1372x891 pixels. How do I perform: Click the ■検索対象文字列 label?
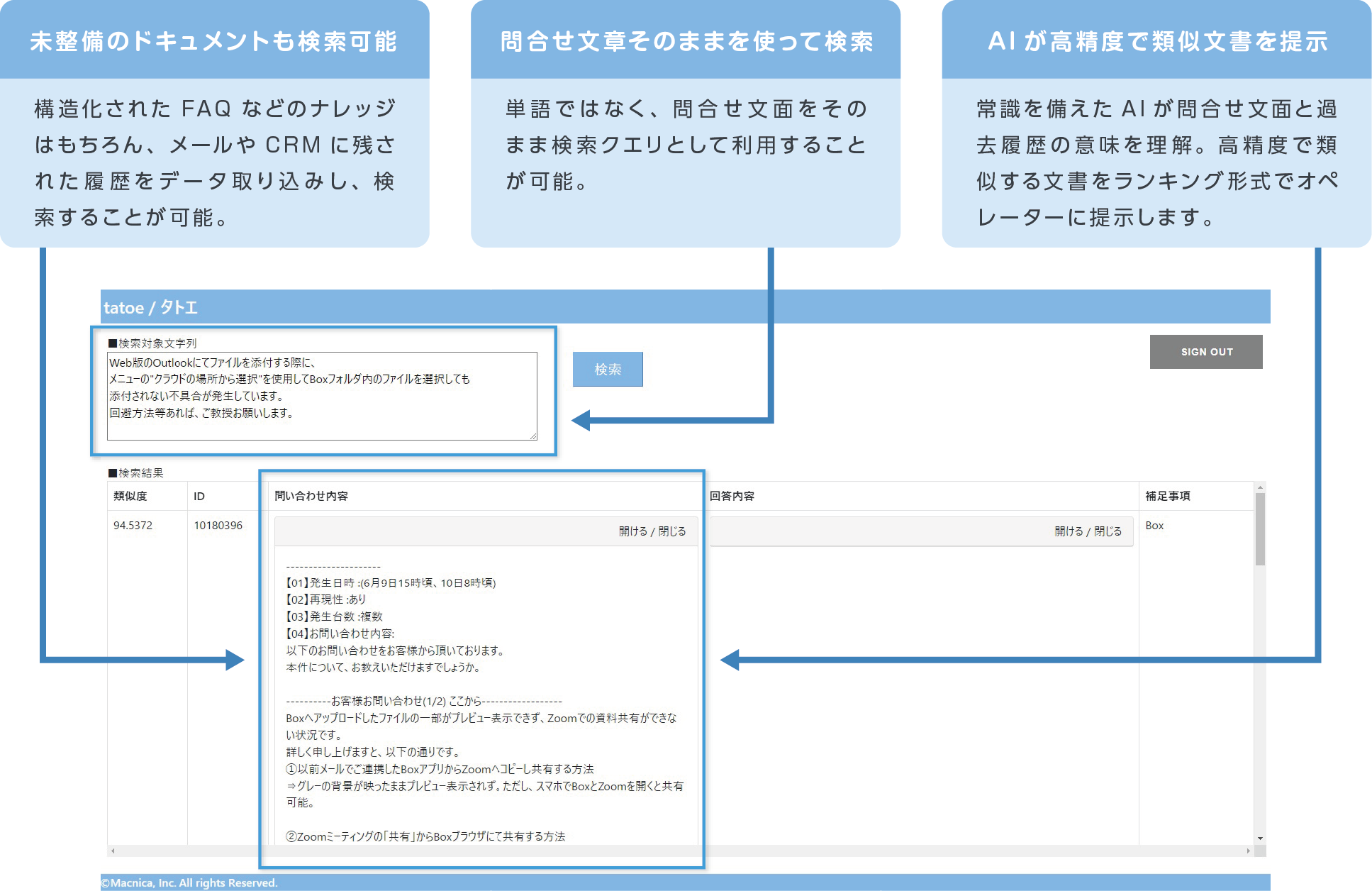click(x=152, y=343)
